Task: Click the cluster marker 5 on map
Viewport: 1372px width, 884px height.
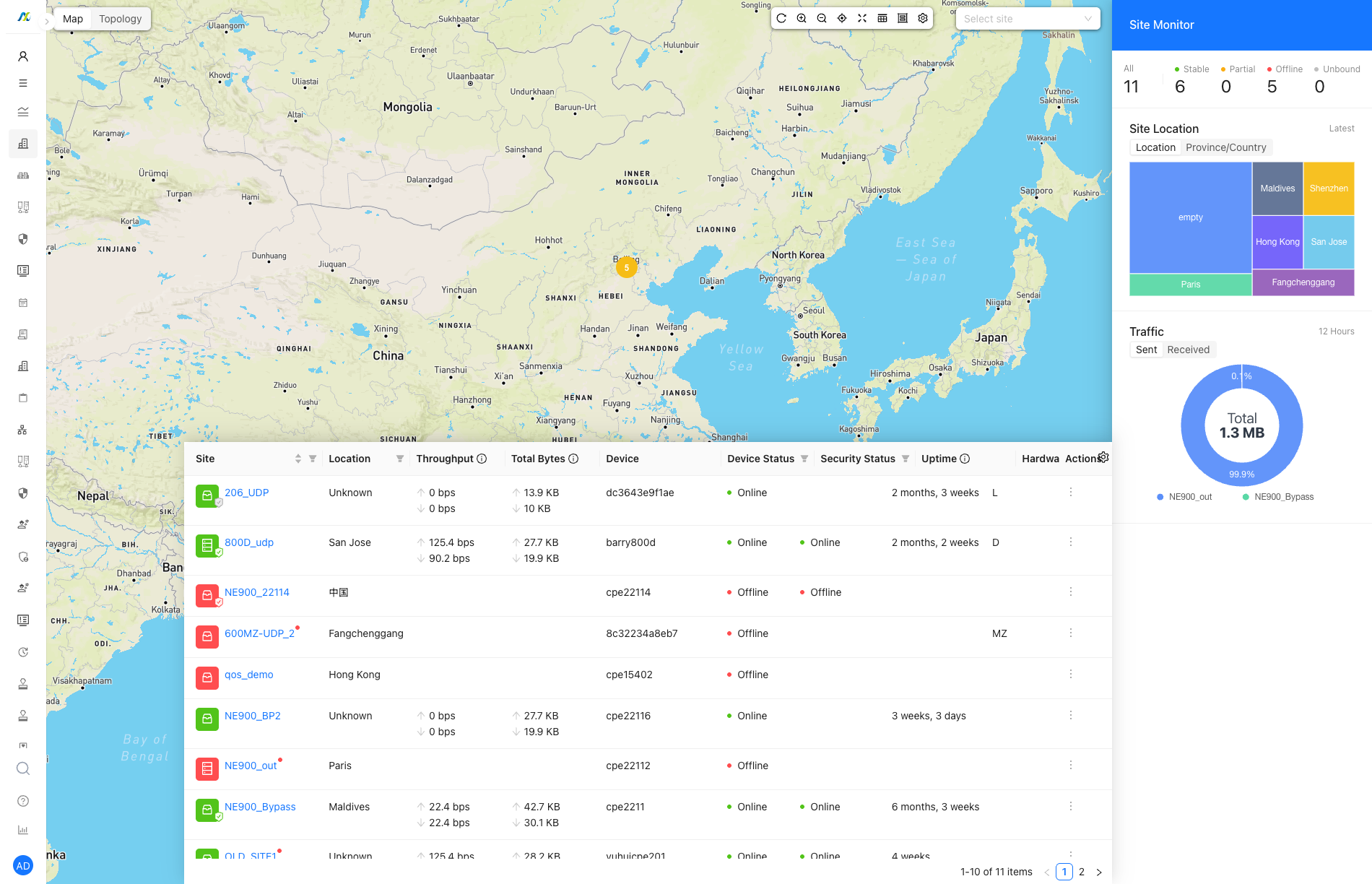Action: coord(627,267)
